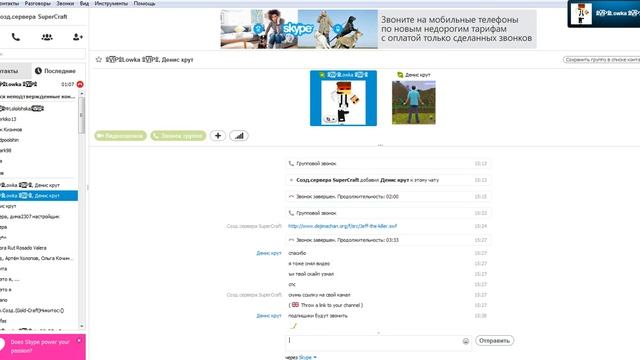640x360 pixels.
Task: Click the Отправить send button
Action: (x=494, y=340)
